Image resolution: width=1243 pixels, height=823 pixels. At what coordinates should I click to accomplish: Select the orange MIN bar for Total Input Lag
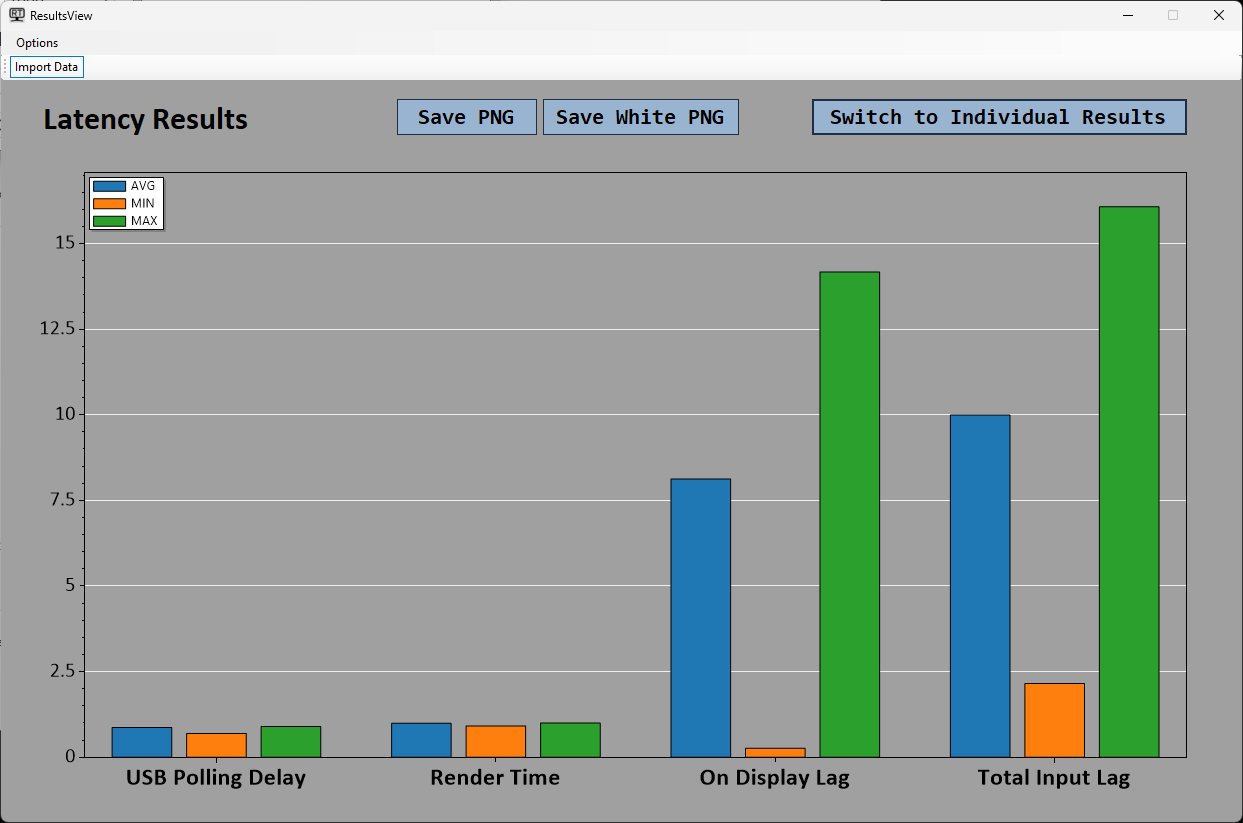1054,720
